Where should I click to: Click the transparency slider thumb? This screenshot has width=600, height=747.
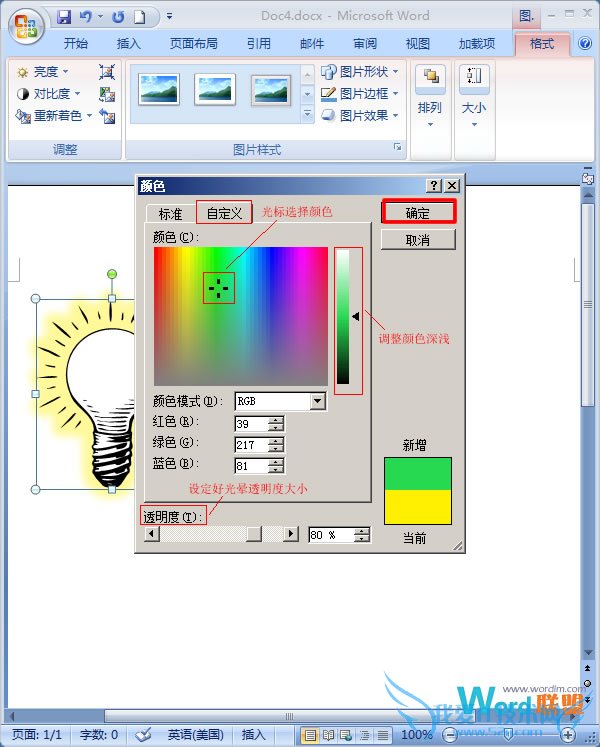[254, 534]
